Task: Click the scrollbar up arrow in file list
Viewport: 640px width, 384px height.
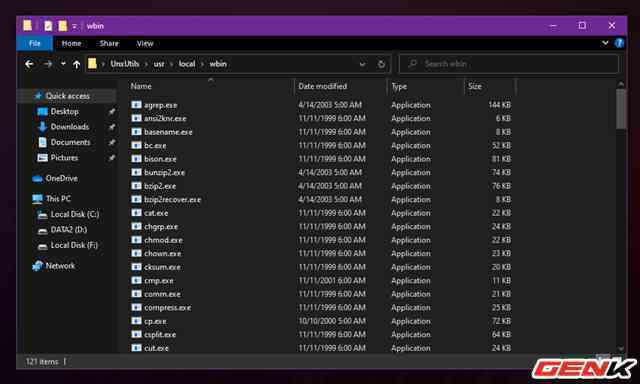Action: (x=621, y=84)
